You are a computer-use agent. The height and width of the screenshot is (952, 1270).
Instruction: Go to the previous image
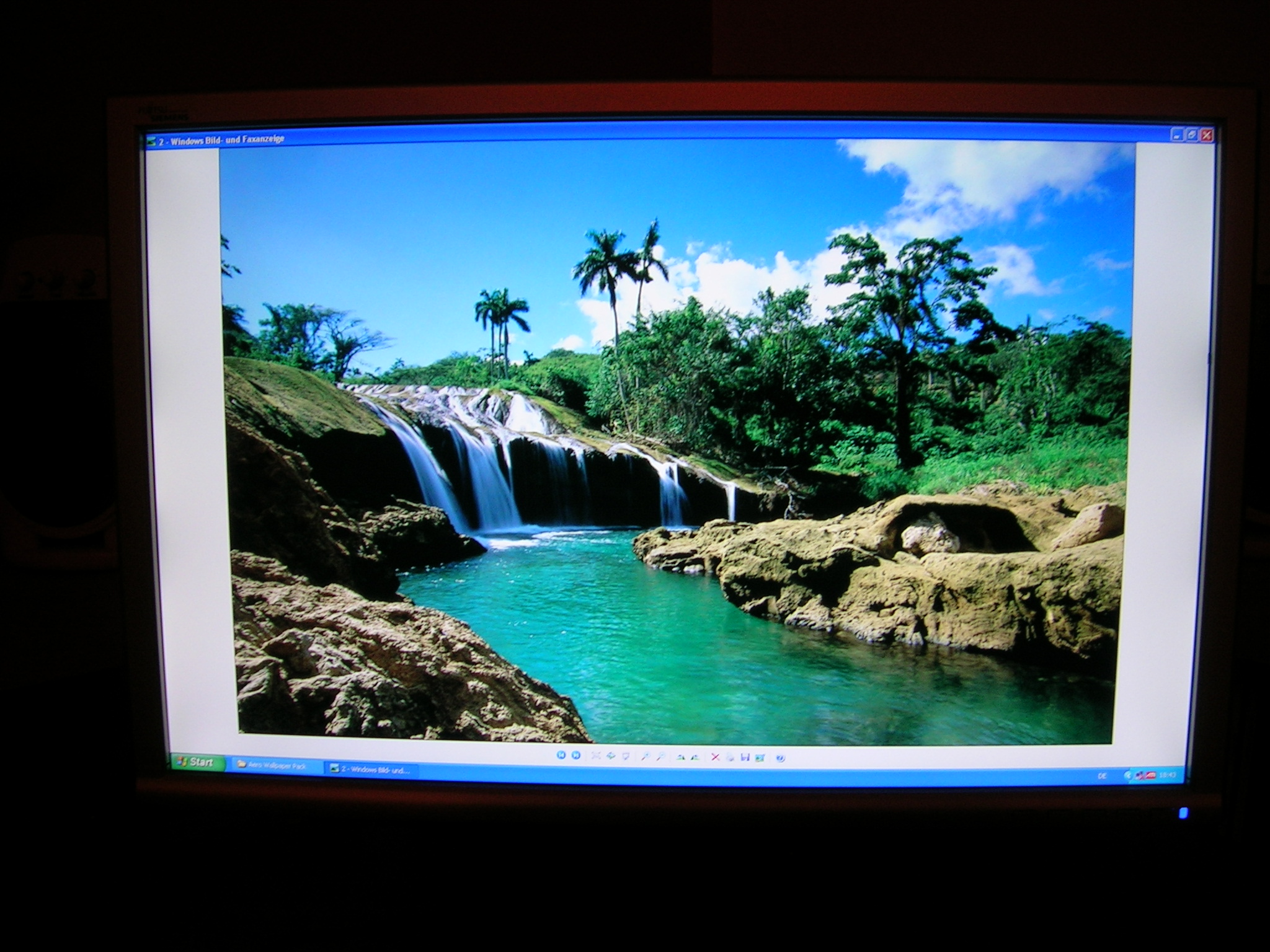561,756
